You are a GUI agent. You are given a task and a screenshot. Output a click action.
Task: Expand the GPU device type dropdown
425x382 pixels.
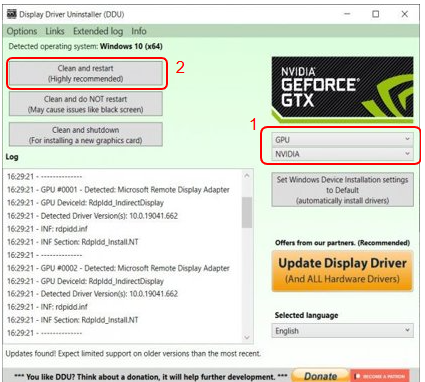342,140
